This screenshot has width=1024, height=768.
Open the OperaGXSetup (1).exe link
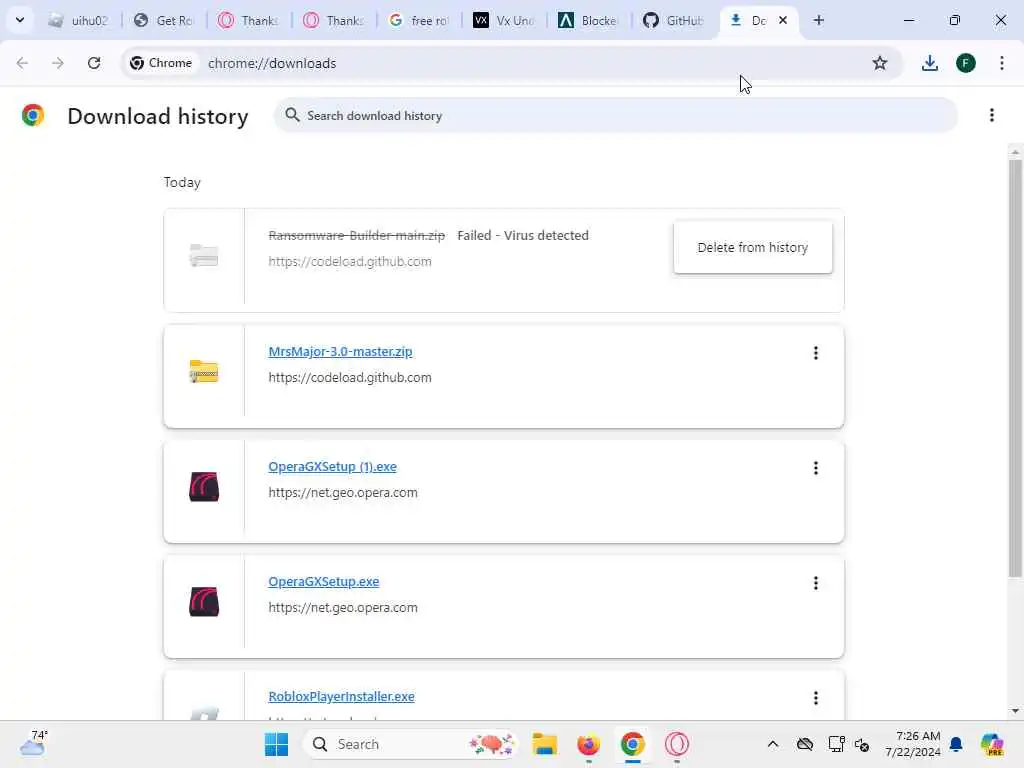click(332, 466)
